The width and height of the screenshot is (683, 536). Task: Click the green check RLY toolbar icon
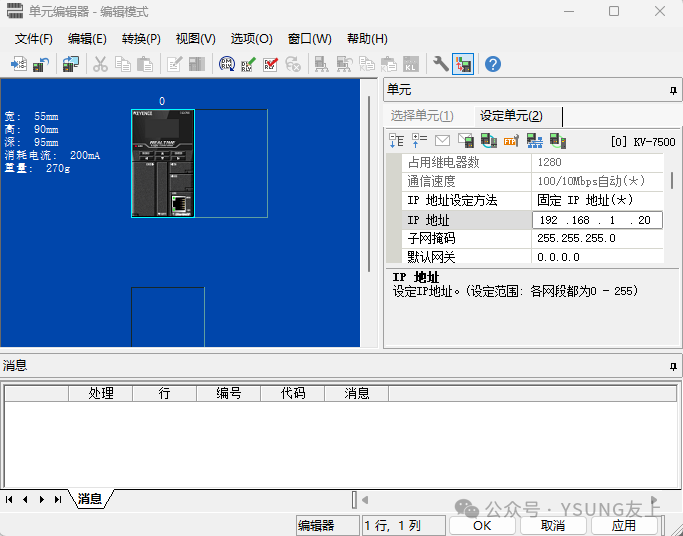coord(249,64)
